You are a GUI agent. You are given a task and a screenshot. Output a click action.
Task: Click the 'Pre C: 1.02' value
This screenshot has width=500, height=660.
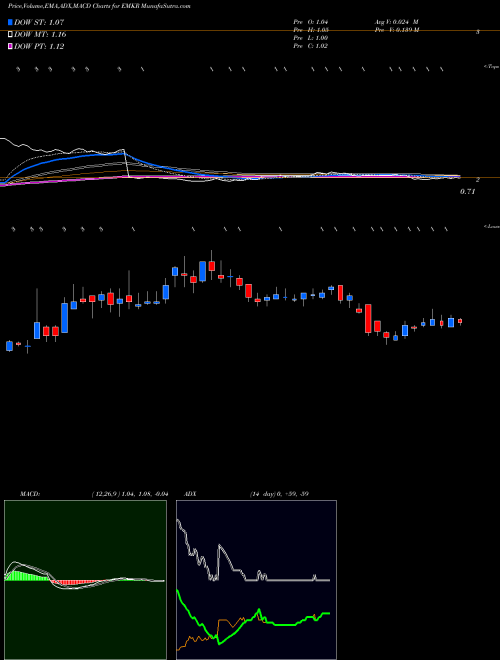[x=311, y=46]
